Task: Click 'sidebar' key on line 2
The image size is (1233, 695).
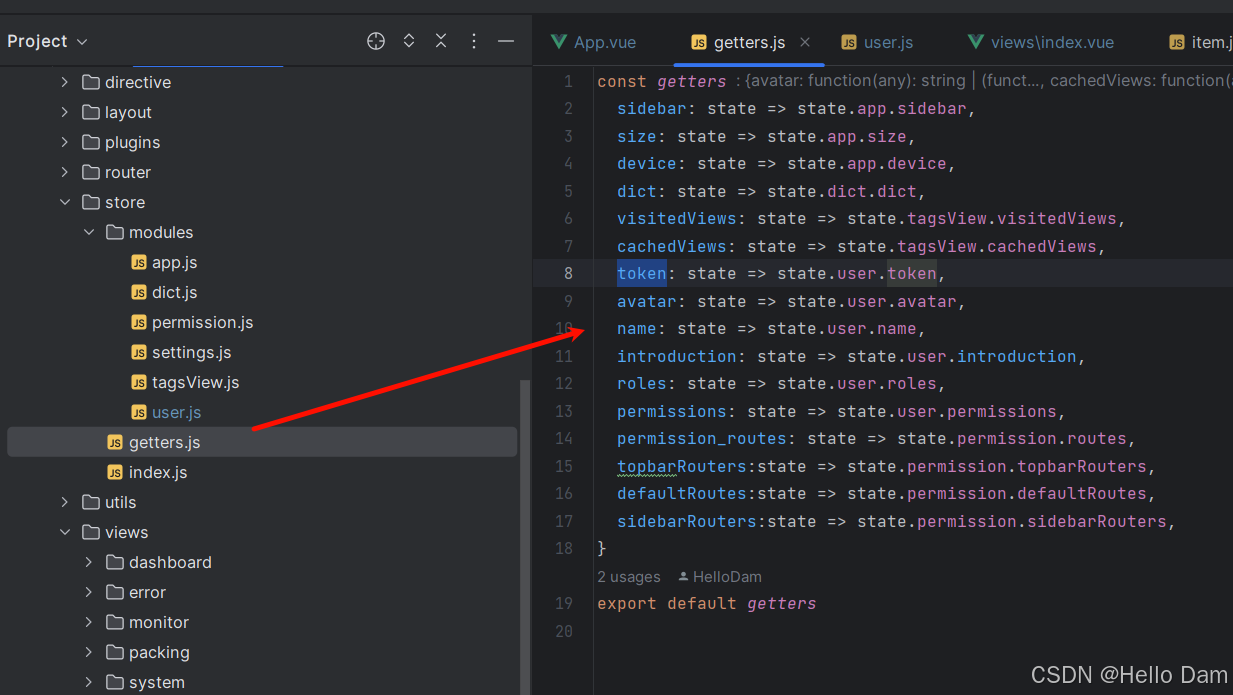Action: click(x=652, y=108)
